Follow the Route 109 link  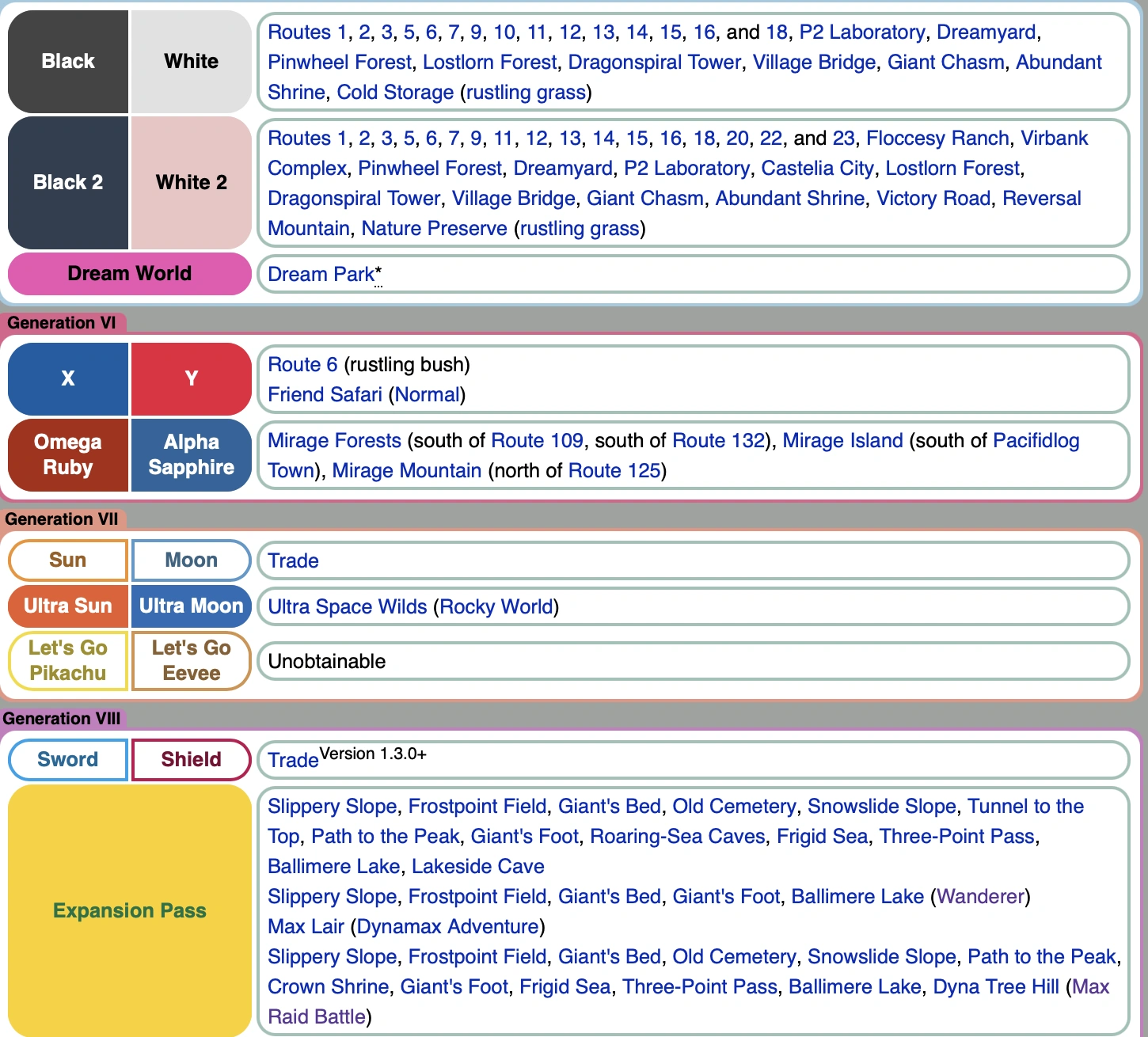pyautogui.click(x=537, y=441)
